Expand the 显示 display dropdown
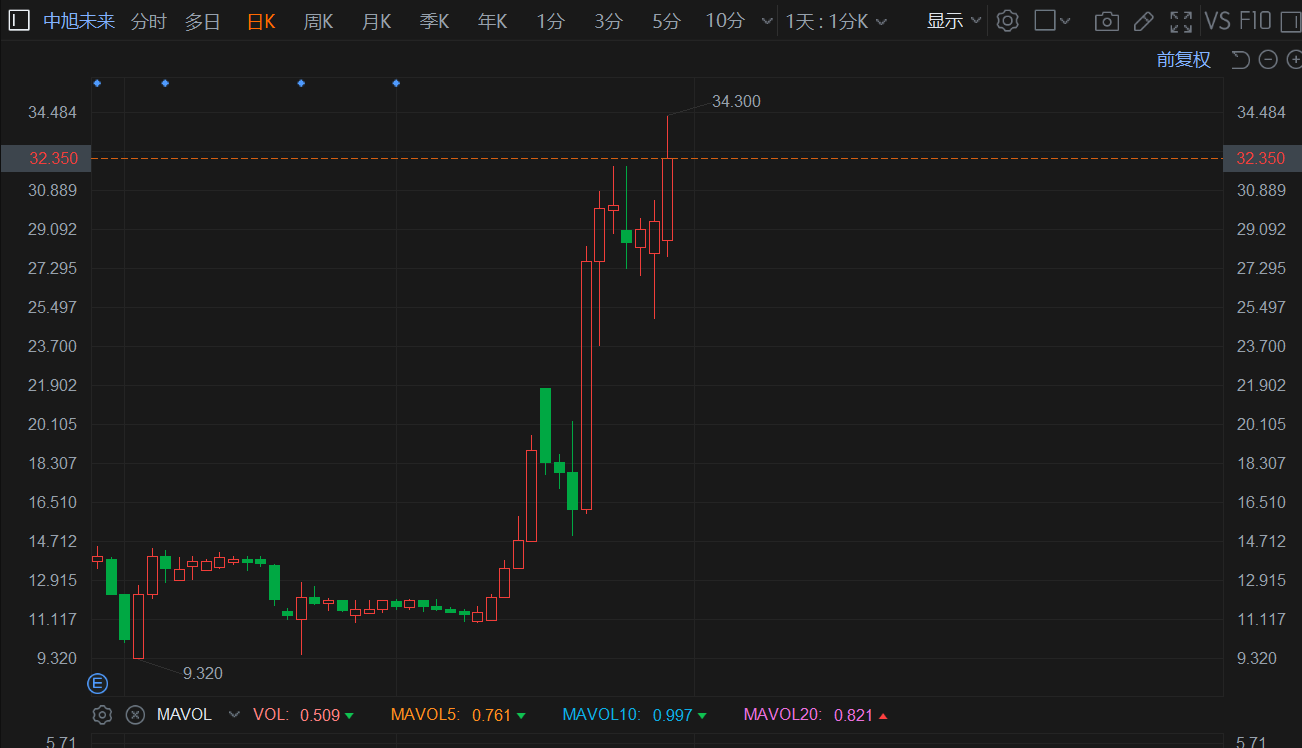Viewport: 1302px width, 748px height. (x=953, y=21)
